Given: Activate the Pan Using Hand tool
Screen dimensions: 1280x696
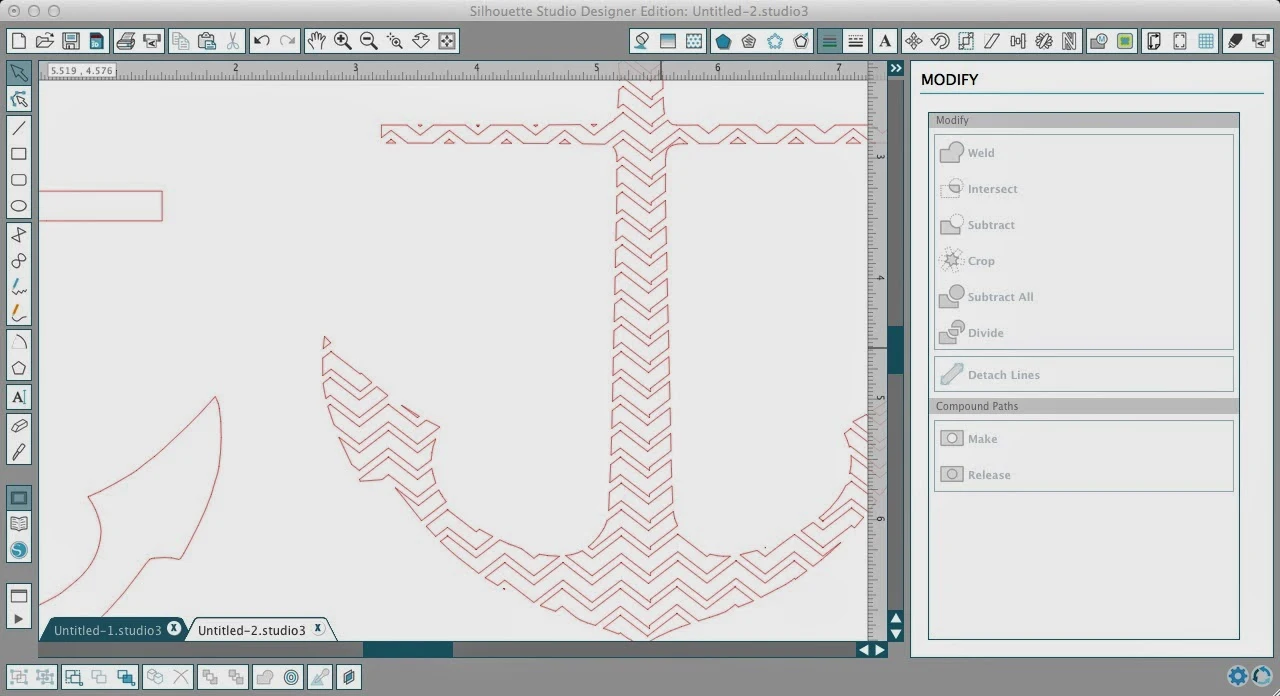Looking at the screenshot, I should [317, 41].
